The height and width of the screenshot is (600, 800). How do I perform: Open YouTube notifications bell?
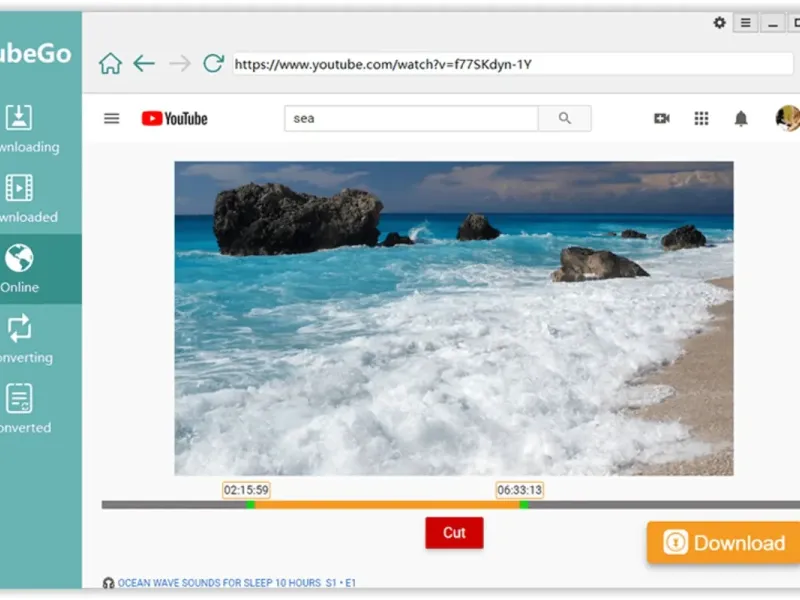[x=741, y=118]
